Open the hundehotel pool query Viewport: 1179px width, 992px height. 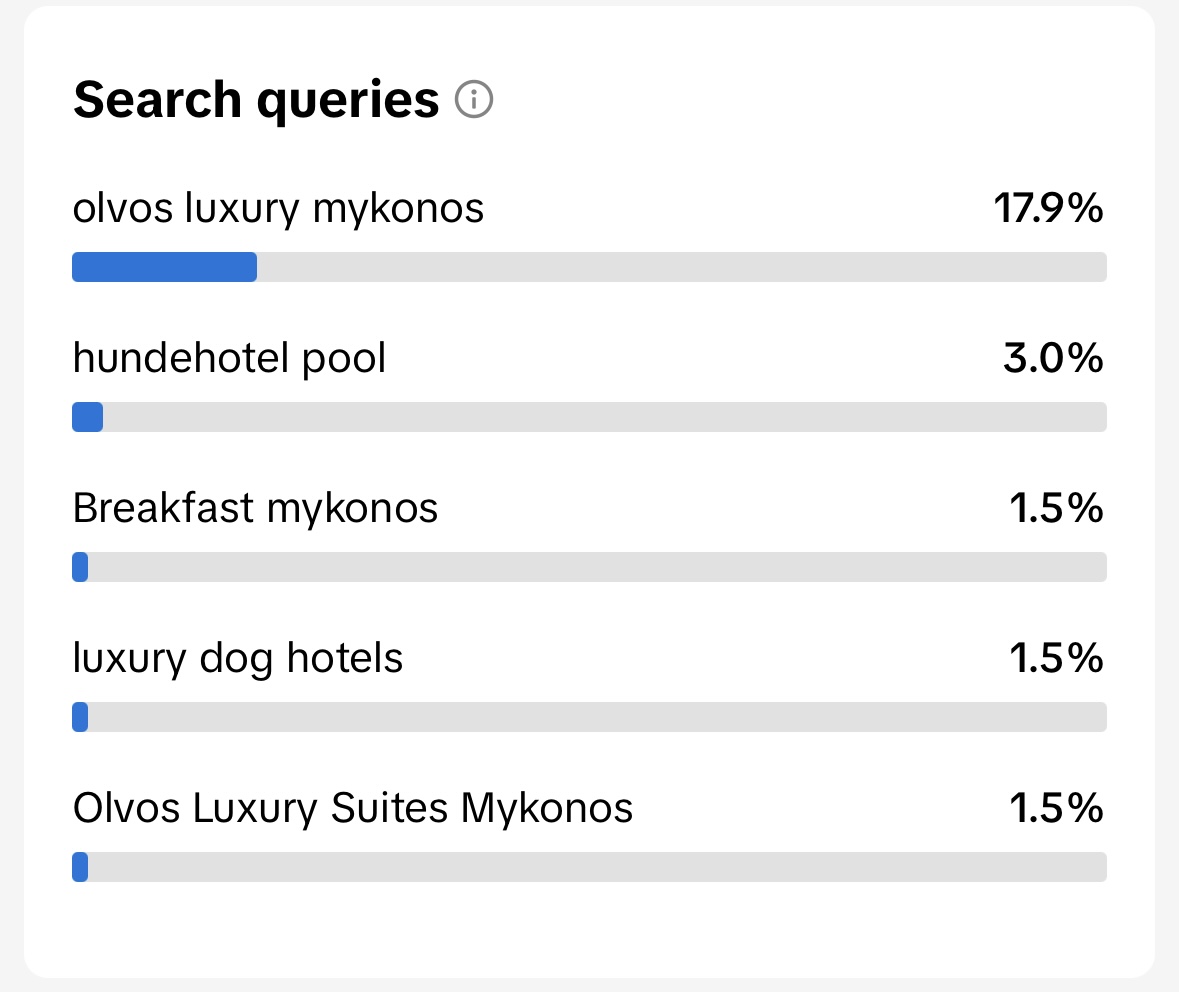[229, 358]
